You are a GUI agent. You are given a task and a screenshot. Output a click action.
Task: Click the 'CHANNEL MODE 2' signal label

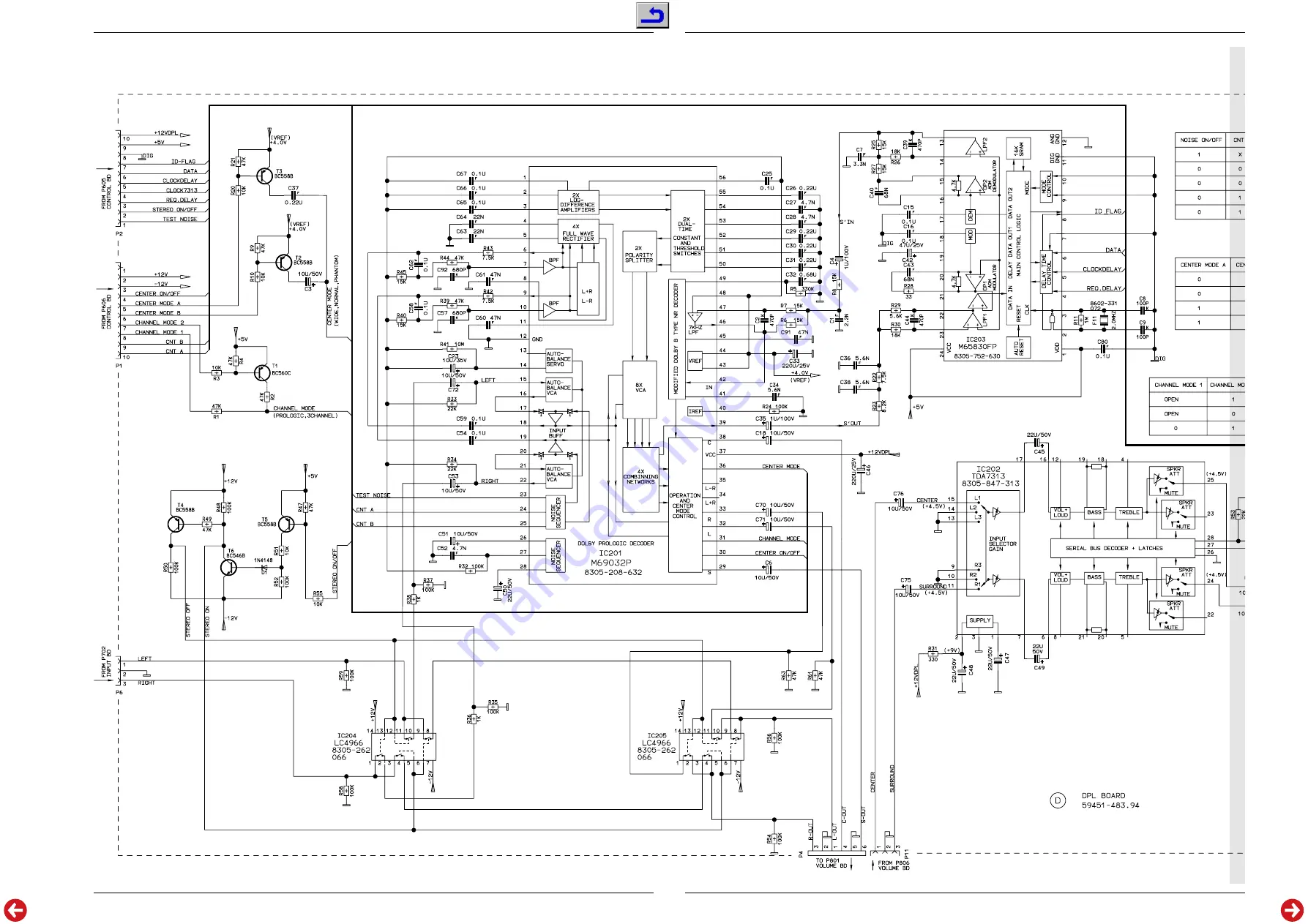(160, 323)
